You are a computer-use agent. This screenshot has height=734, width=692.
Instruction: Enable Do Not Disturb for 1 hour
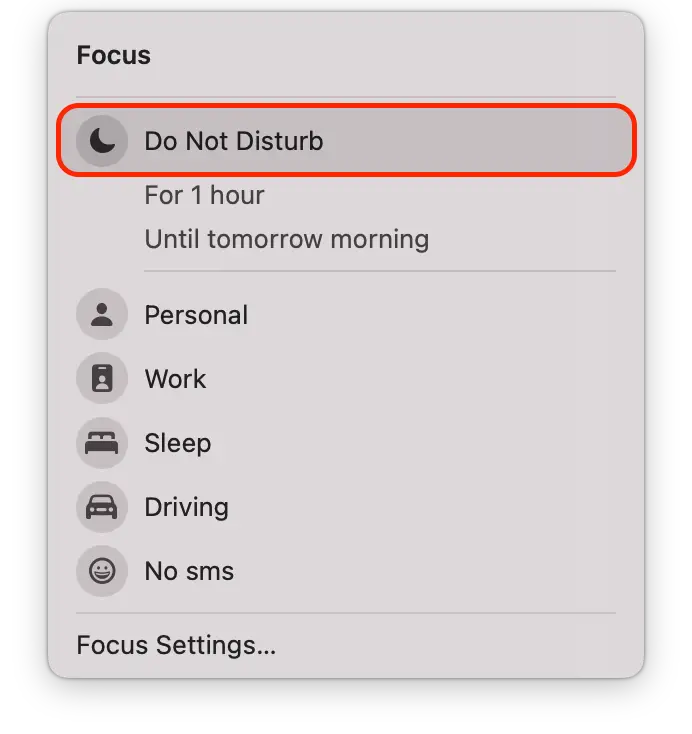(204, 195)
